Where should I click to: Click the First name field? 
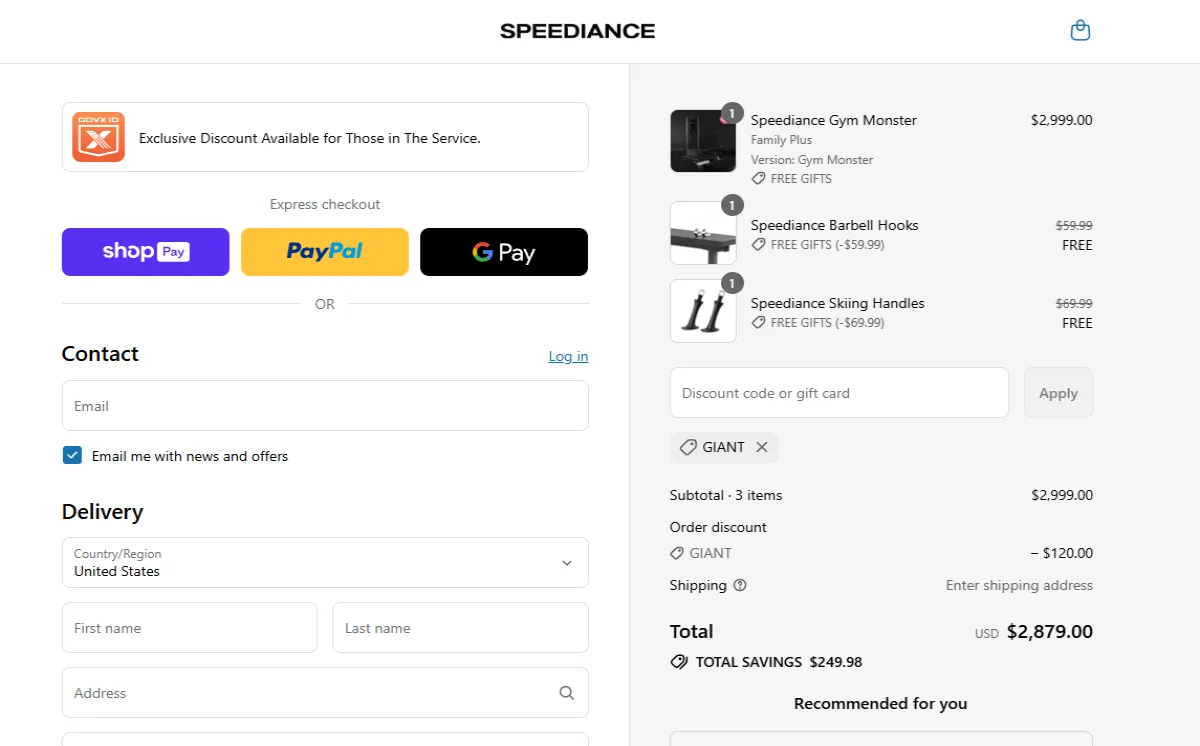coord(189,628)
